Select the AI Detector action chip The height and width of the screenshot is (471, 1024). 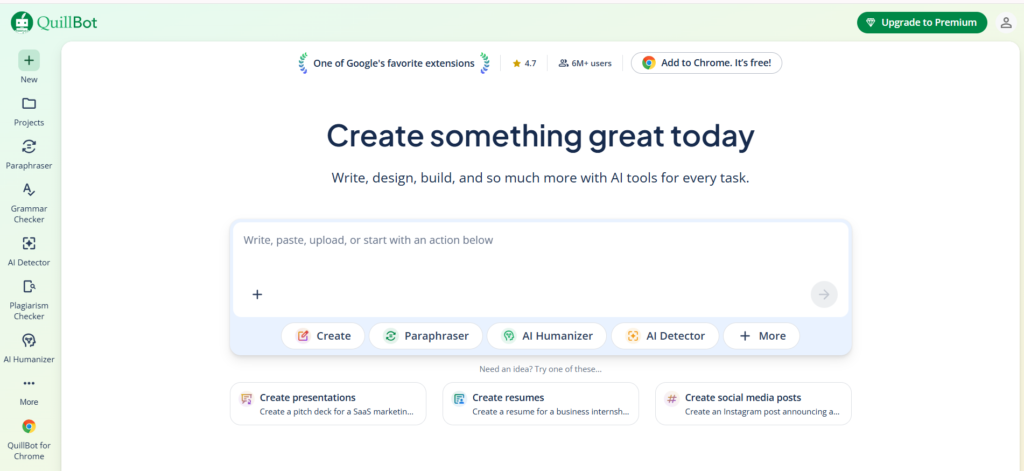pyautogui.click(x=665, y=336)
